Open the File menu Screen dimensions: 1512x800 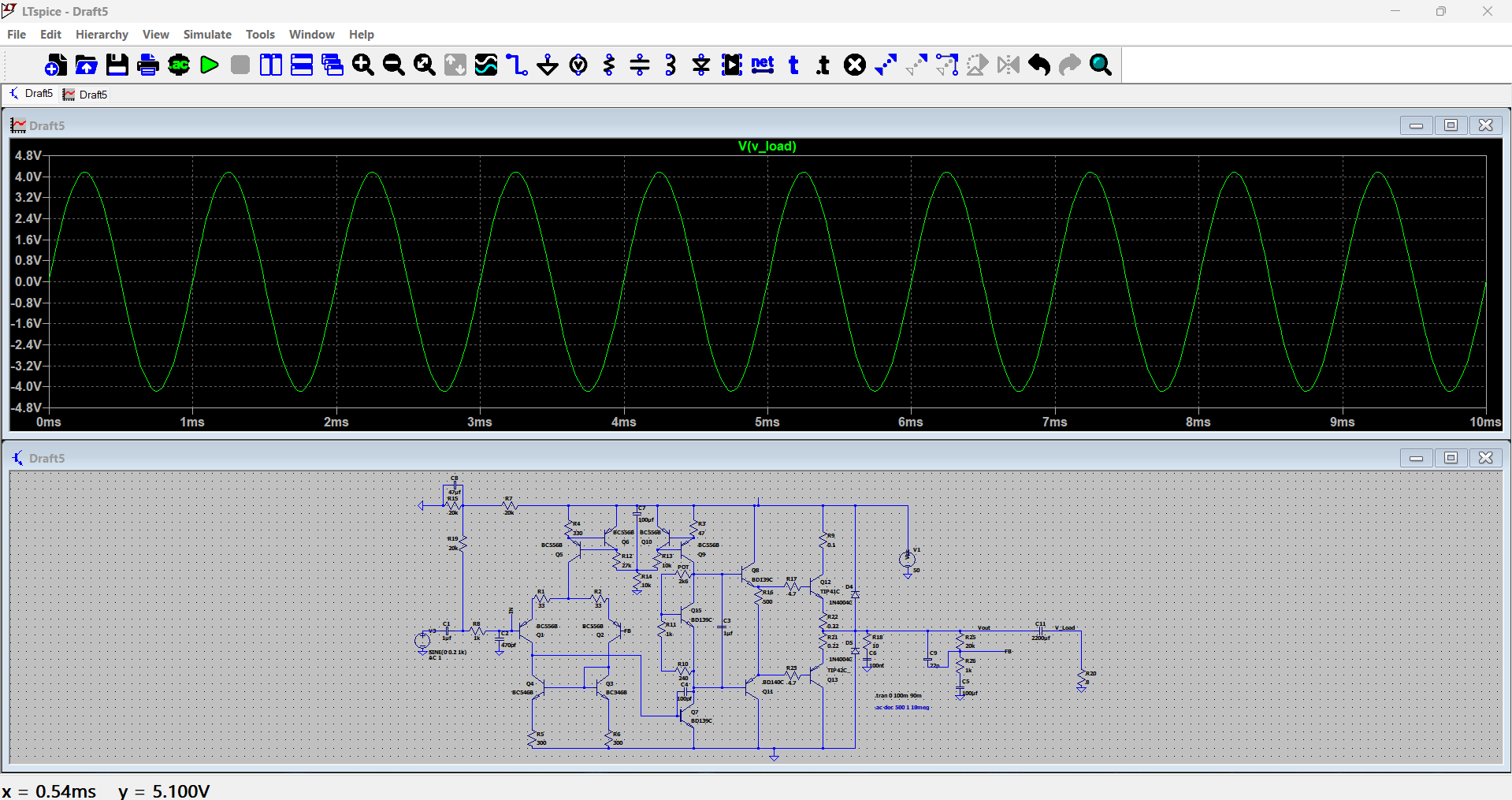click(x=17, y=35)
